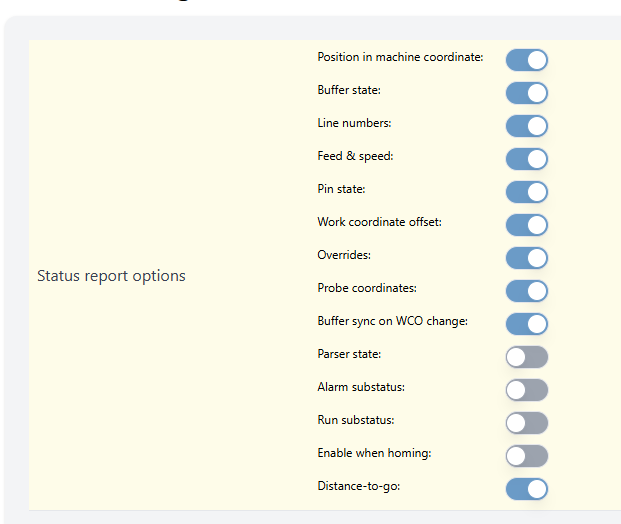Click the Alarm substatus label text

361,387
